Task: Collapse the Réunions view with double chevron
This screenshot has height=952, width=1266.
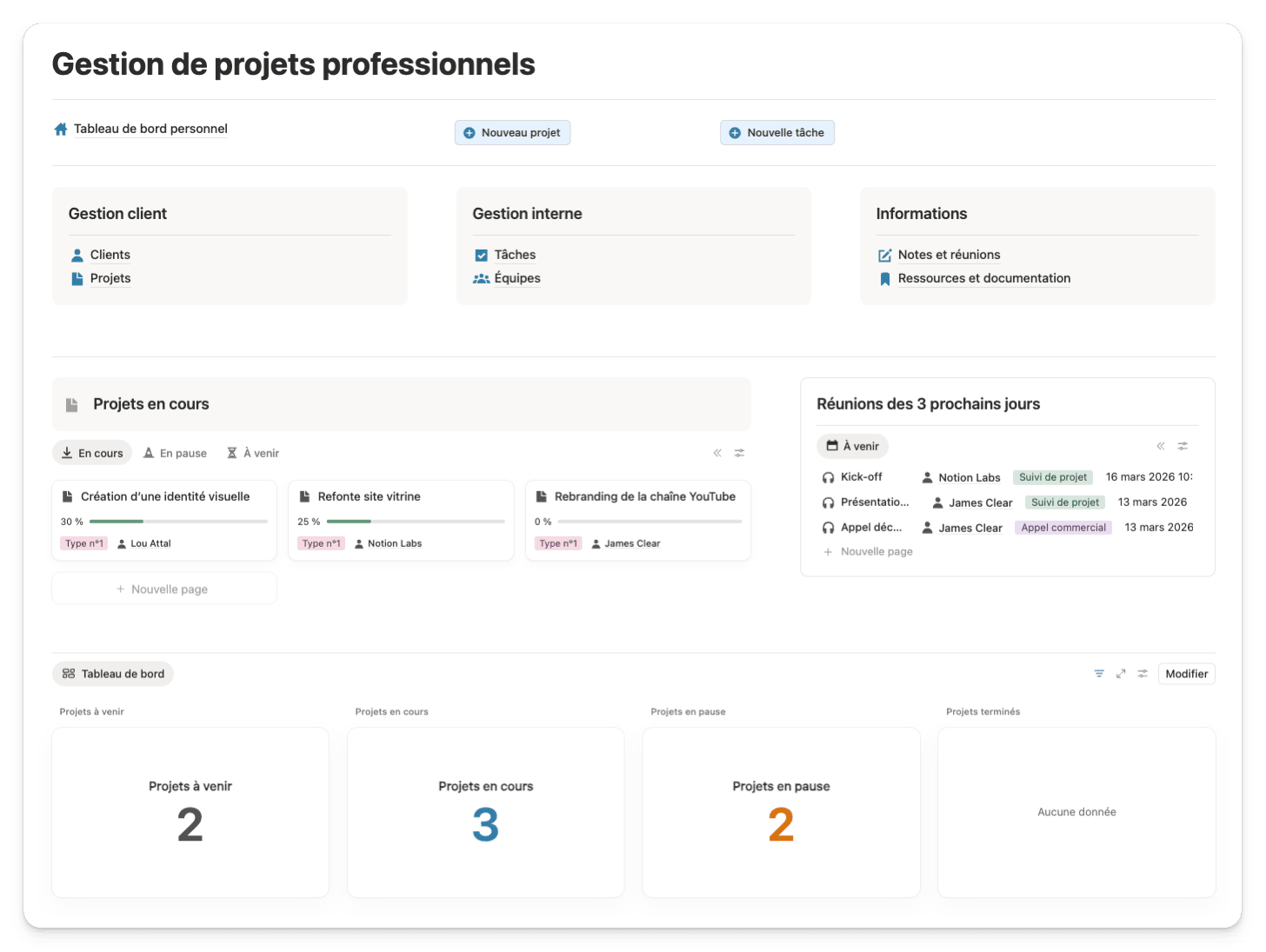Action: coord(1161,446)
